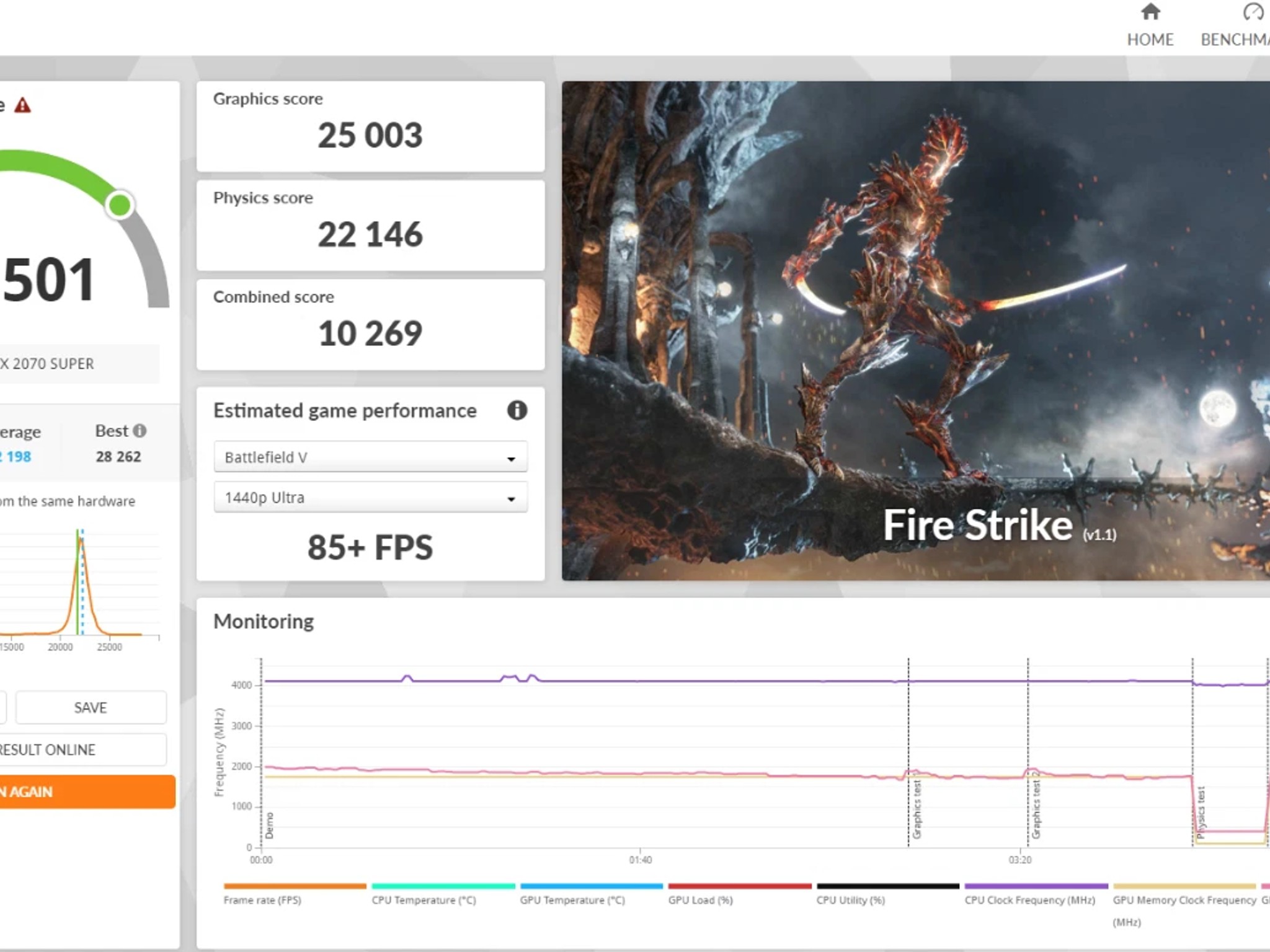Click the 85+ FPS estimate

370,547
